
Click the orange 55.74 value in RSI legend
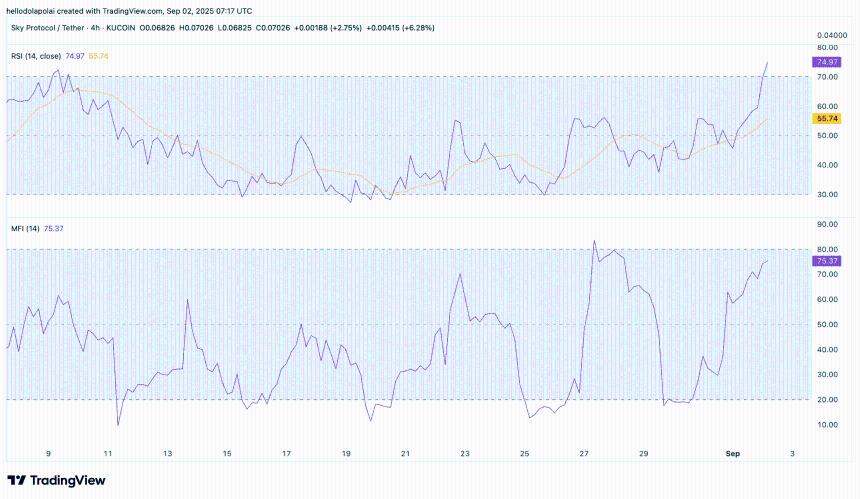[x=98, y=56]
